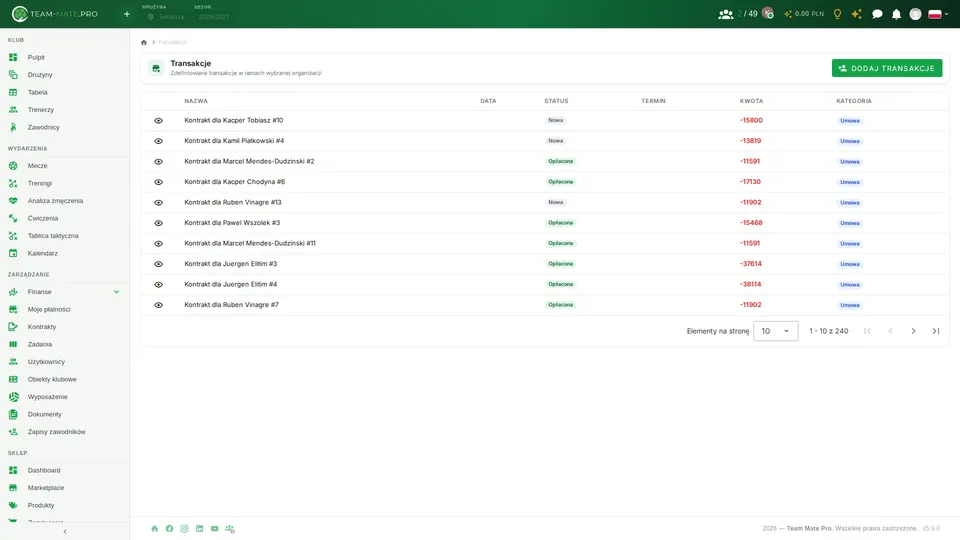View Kontrakt dla Kacper Chodyna #6 eye

click(x=159, y=182)
